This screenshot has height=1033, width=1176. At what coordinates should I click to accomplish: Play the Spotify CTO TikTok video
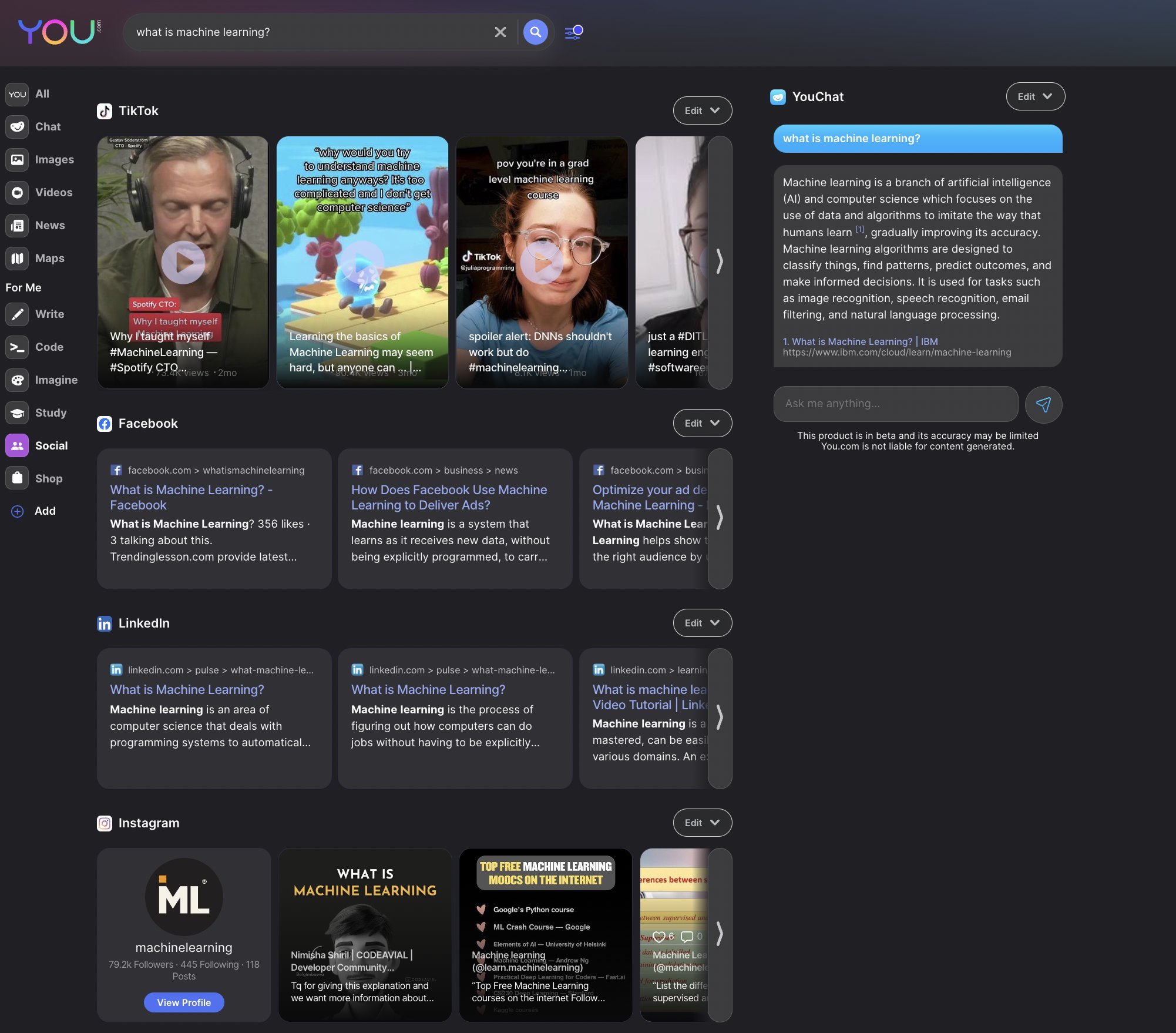[x=183, y=262]
